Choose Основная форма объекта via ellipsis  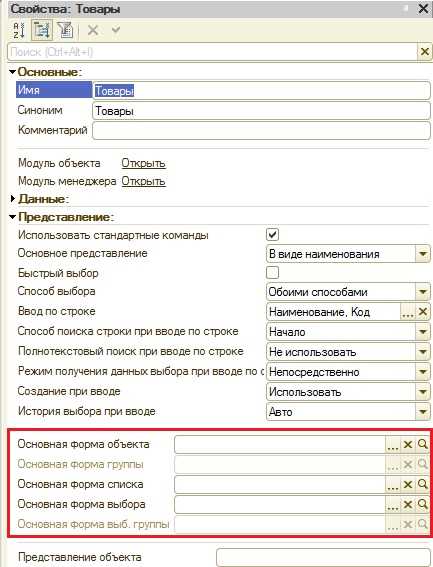pos(393,445)
